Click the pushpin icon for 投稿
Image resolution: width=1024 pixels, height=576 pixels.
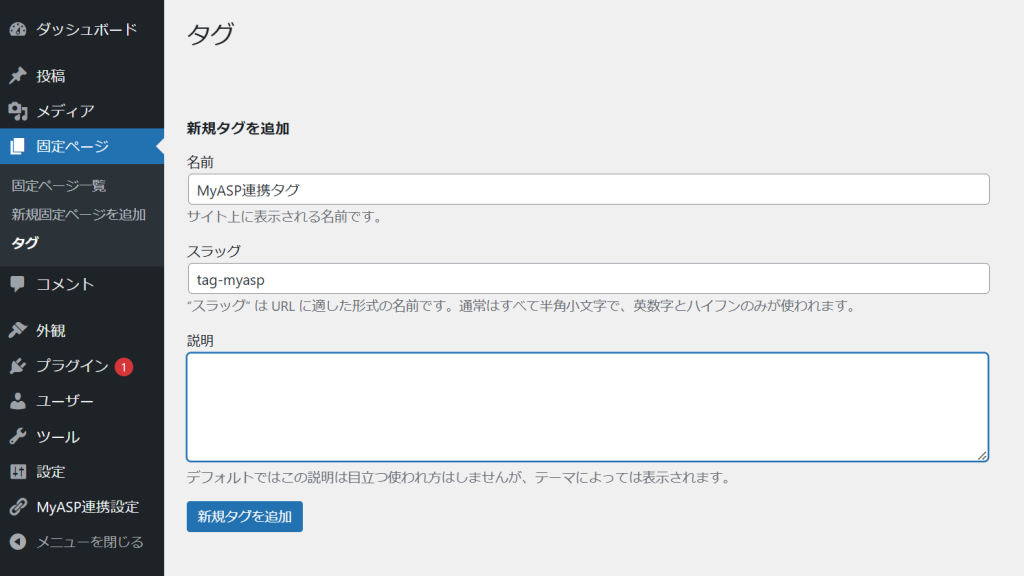tap(18, 76)
